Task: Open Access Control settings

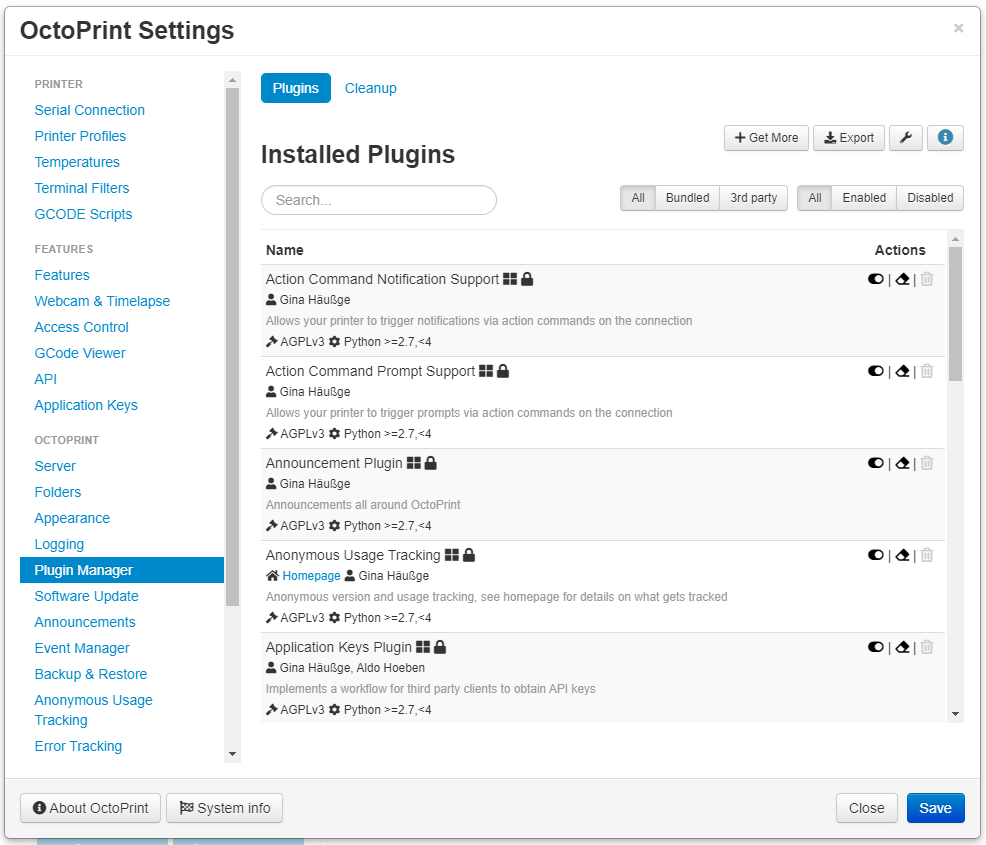Action: tap(81, 327)
